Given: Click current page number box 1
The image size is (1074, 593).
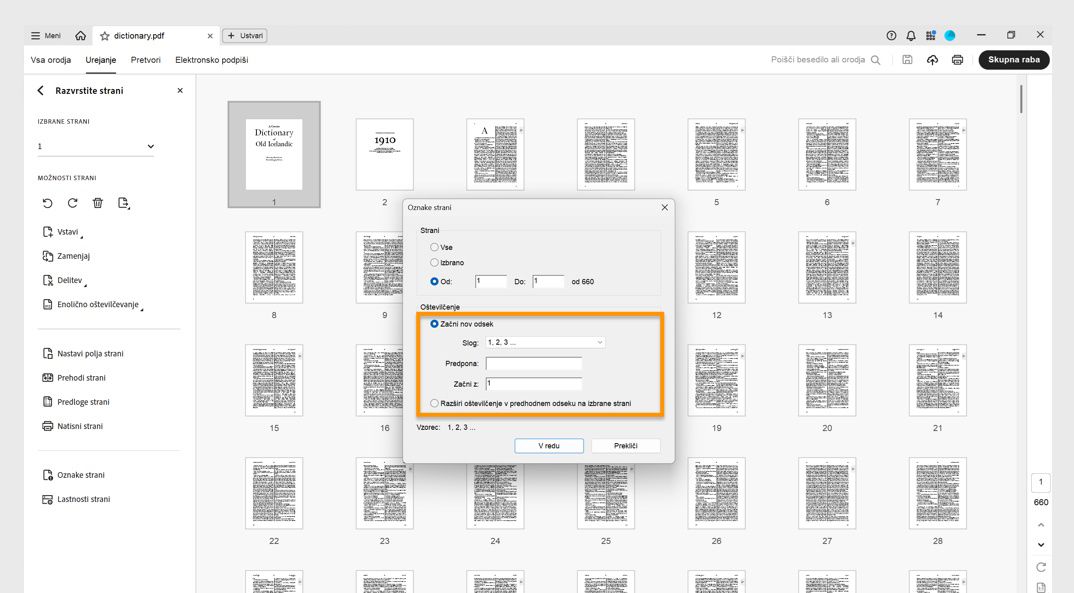Looking at the screenshot, I should pyautogui.click(x=1040, y=482).
